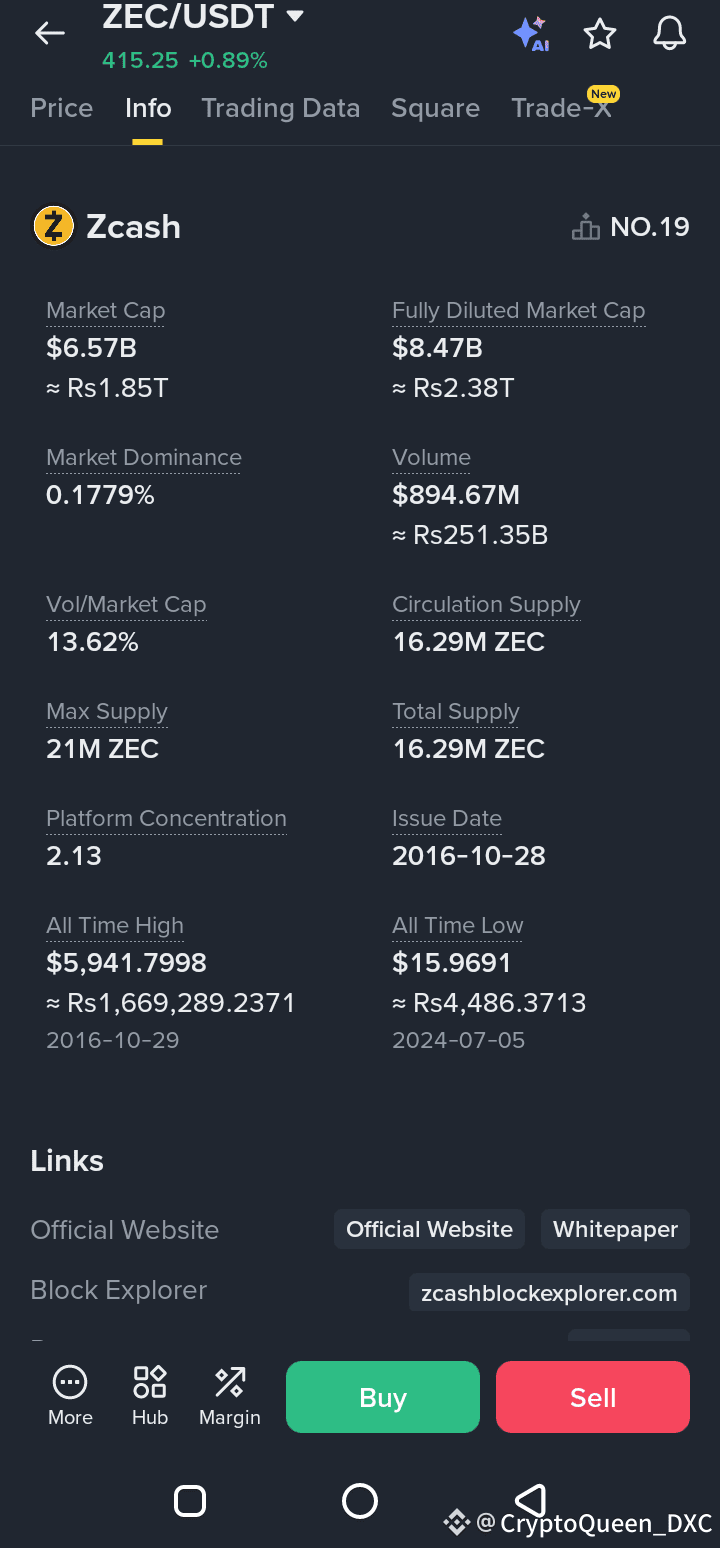Open price alert bell icon

click(669, 34)
